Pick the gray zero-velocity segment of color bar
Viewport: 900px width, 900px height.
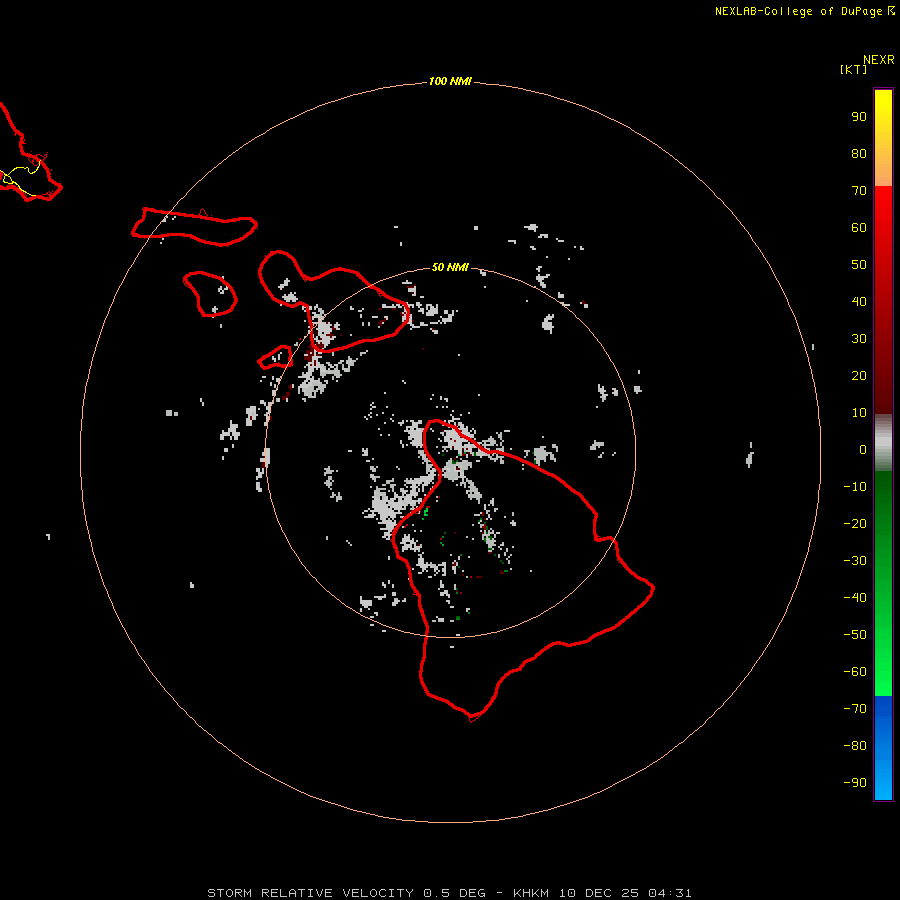[x=883, y=443]
